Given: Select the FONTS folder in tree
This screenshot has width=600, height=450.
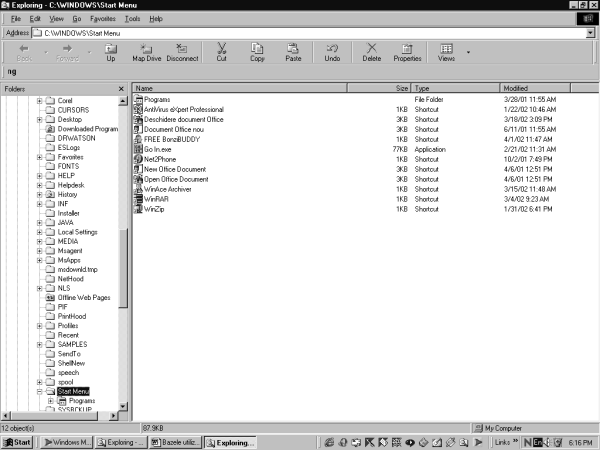Looking at the screenshot, I should pyautogui.click(x=62, y=166).
